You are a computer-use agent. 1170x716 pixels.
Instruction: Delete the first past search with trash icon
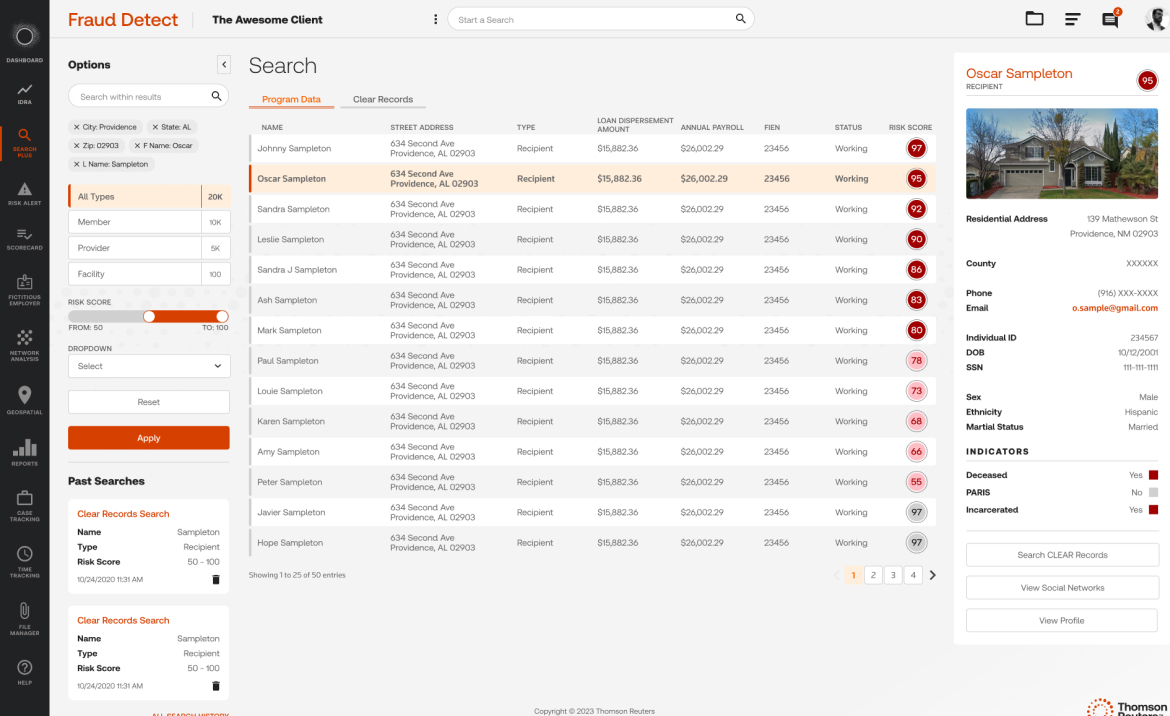coord(216,580)
